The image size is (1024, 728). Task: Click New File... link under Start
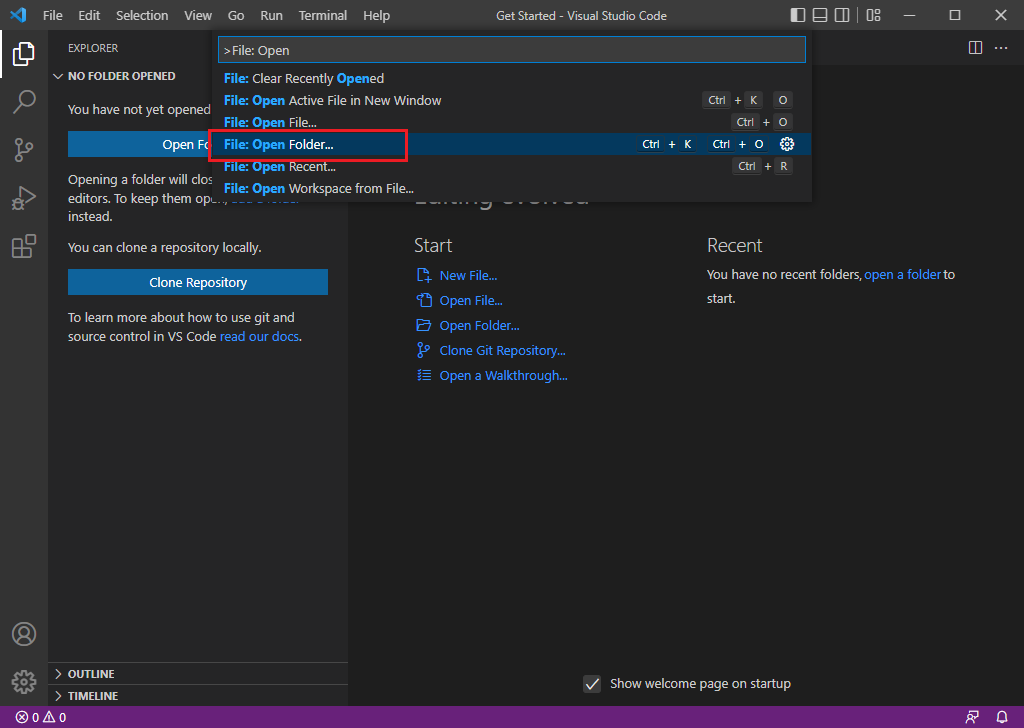pyautogui.click(x=468, y=276)
